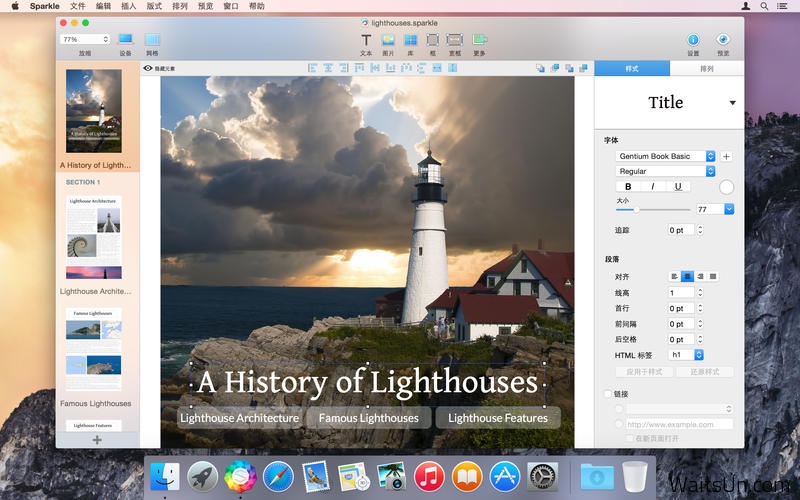Click the 设备 device toolbar icon
This screenshot has width=800, height=500.
tap(126, 40)
